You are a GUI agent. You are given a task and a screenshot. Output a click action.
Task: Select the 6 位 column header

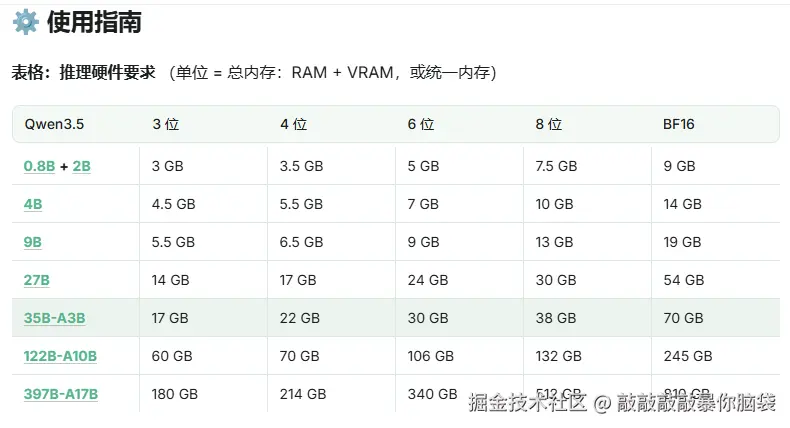point(421,125)
